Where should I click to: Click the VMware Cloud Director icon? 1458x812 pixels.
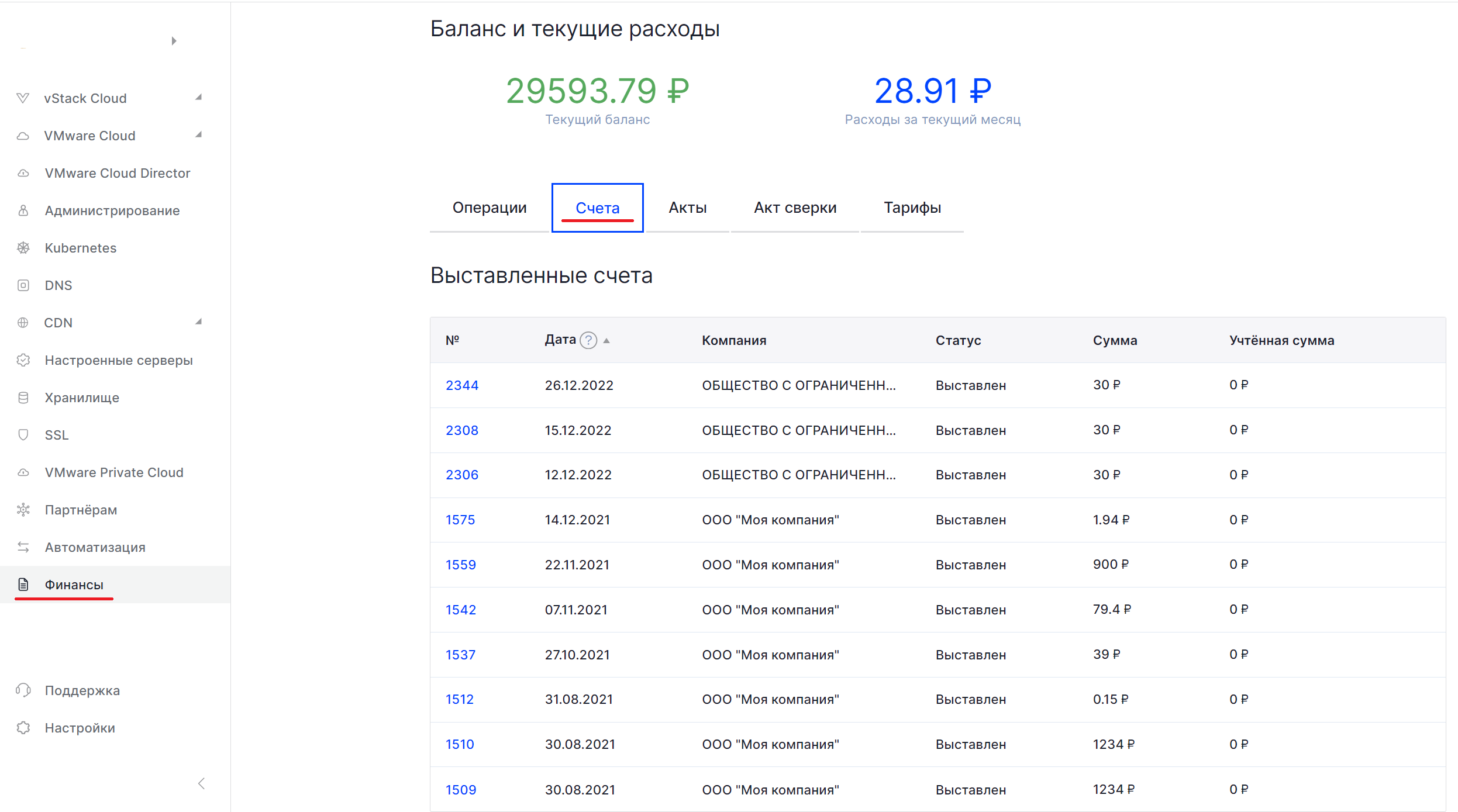23,173
